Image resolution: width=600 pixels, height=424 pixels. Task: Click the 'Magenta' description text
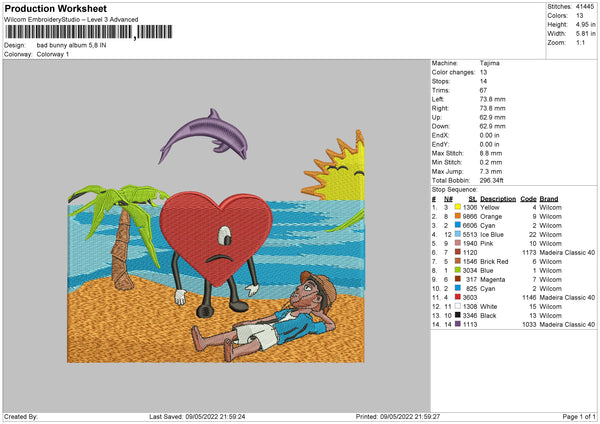point(493,279)
